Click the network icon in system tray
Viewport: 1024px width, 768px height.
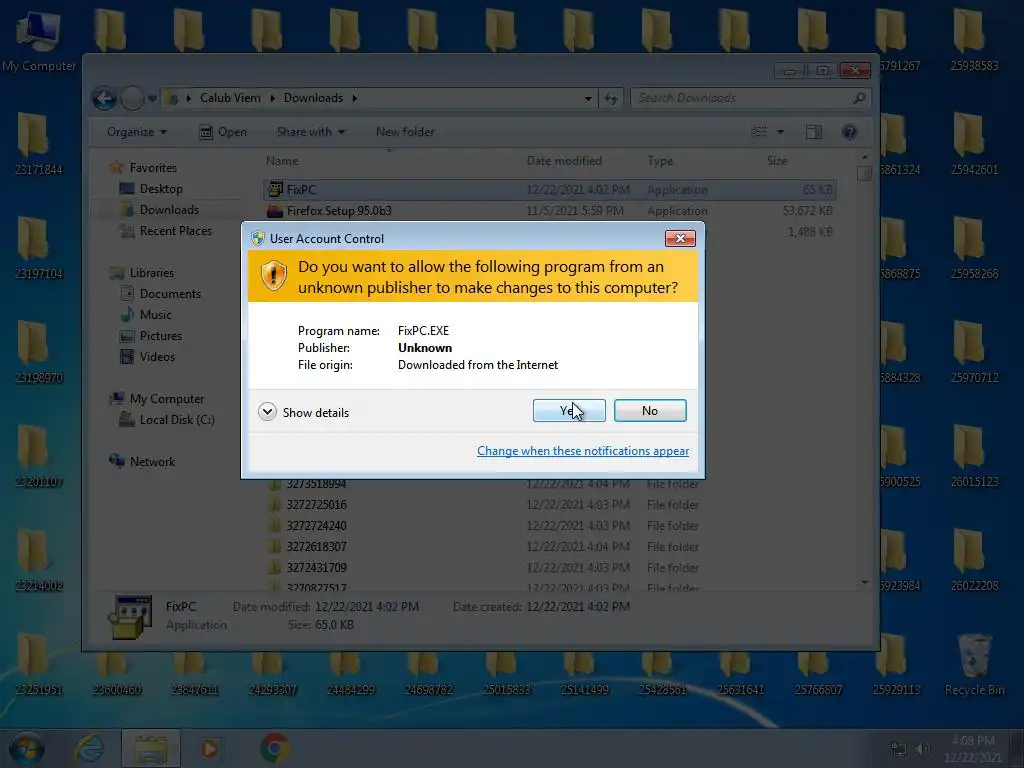899,749
